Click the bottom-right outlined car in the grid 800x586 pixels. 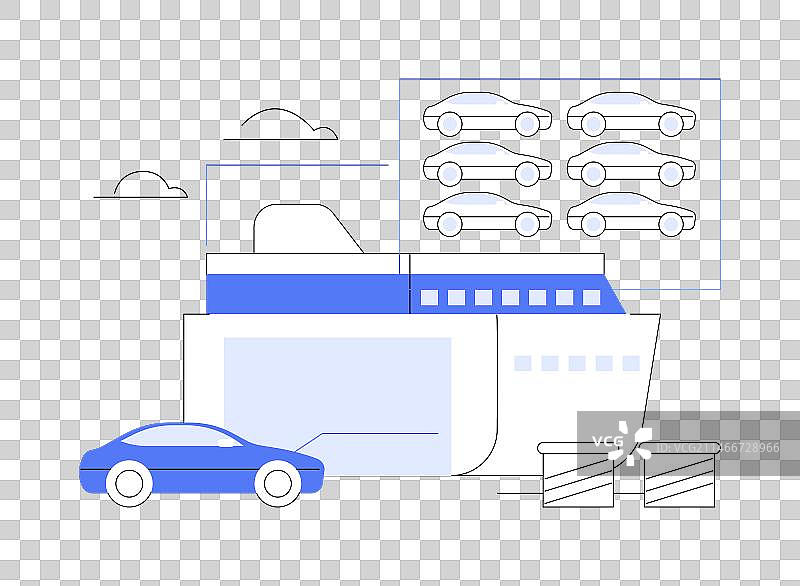[631, 214]
